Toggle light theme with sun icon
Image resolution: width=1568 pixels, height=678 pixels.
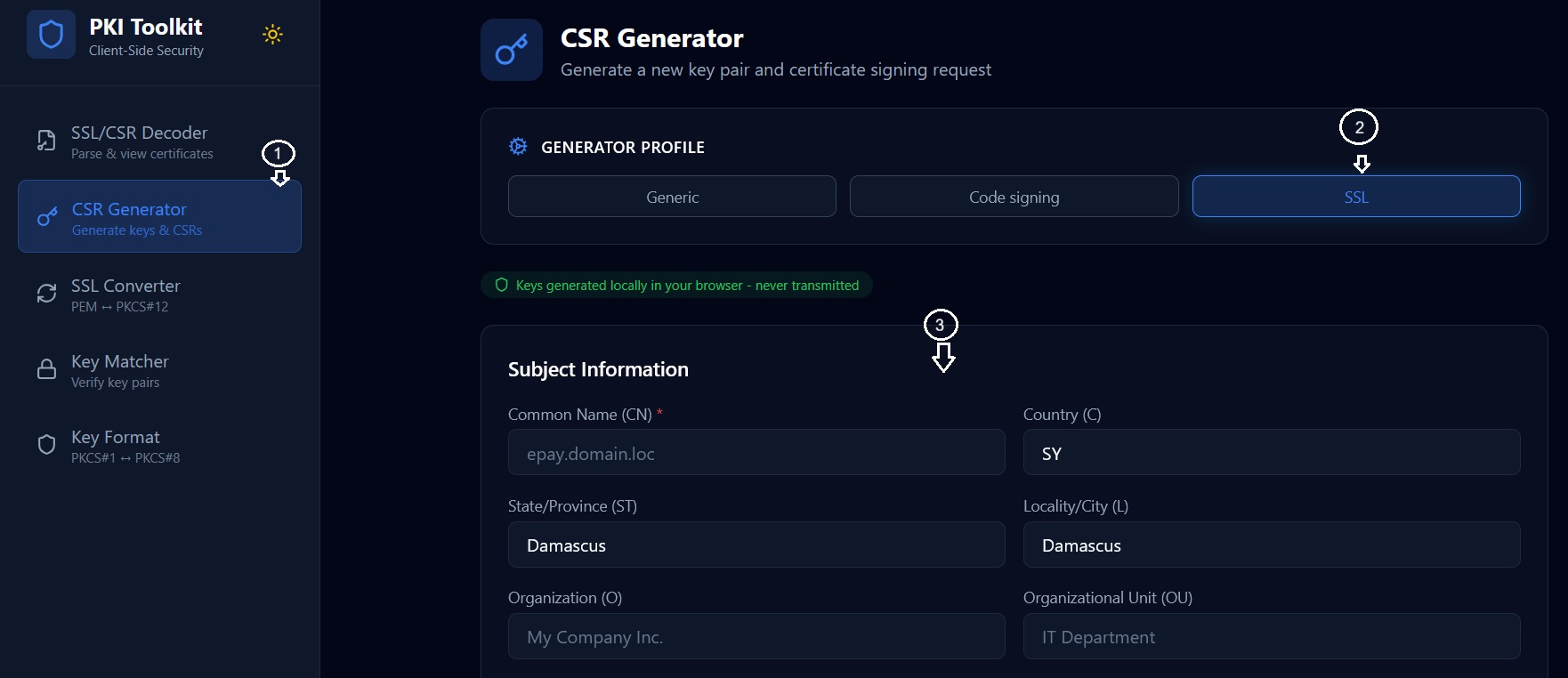(x=272, y=35)
